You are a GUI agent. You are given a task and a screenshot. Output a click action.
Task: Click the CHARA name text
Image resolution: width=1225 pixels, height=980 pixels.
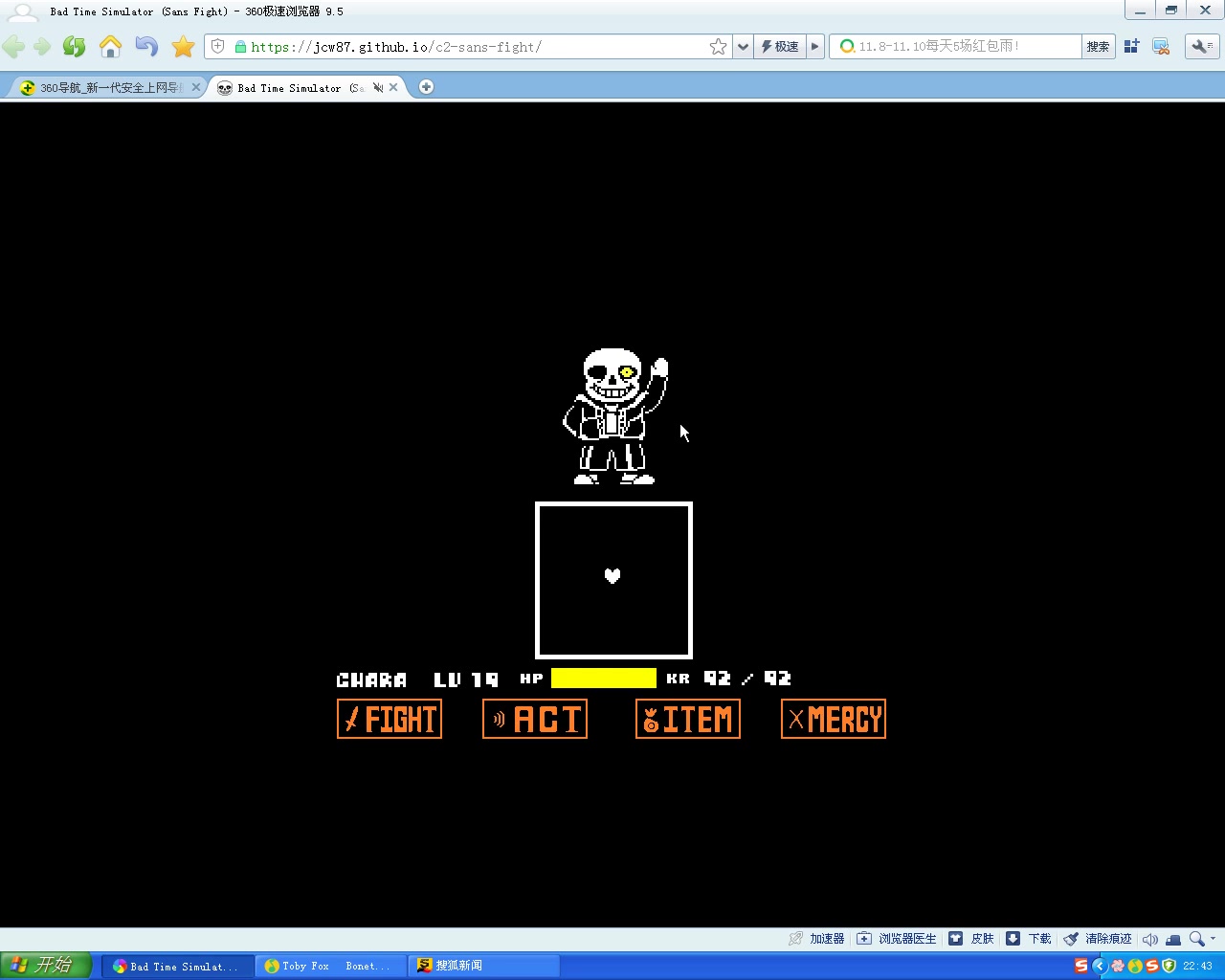tap(372, 679)
